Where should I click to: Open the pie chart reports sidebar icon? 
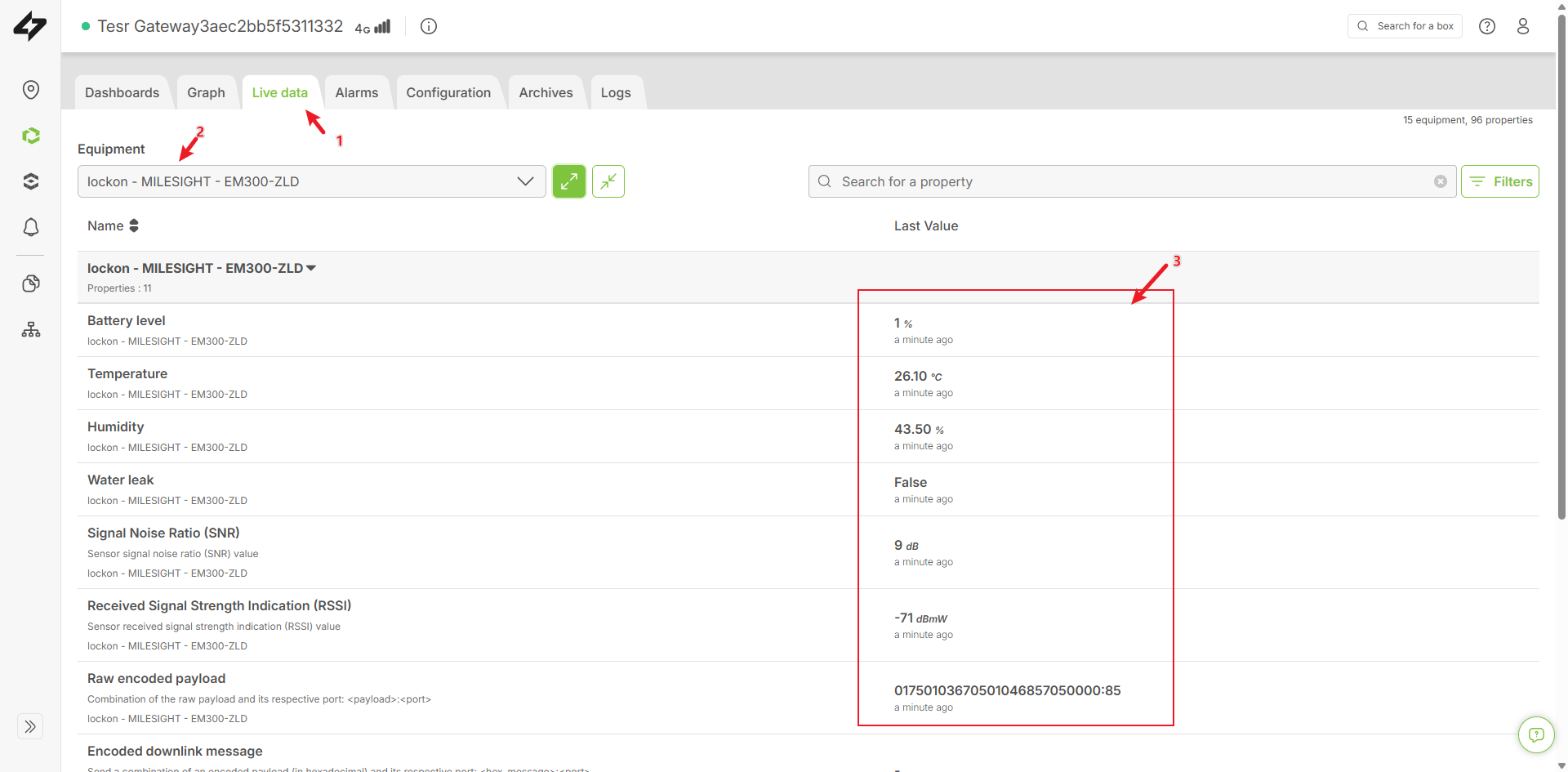tap(31, 283)
